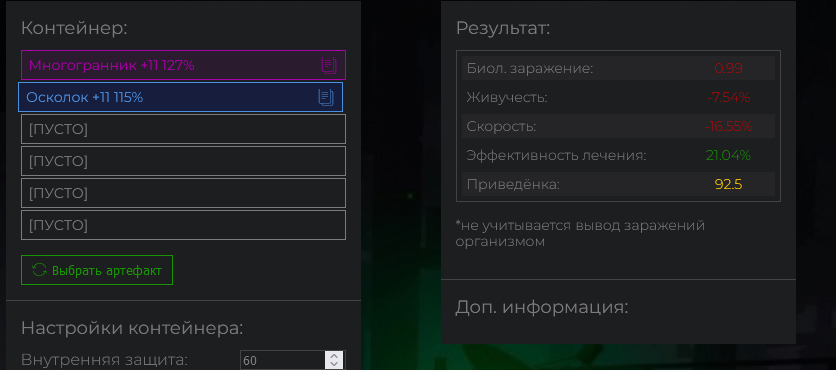This screenshot has height=370, width=836.
Task: Click the Скорость value -16.55%
Action: click(x=728, y=127)
